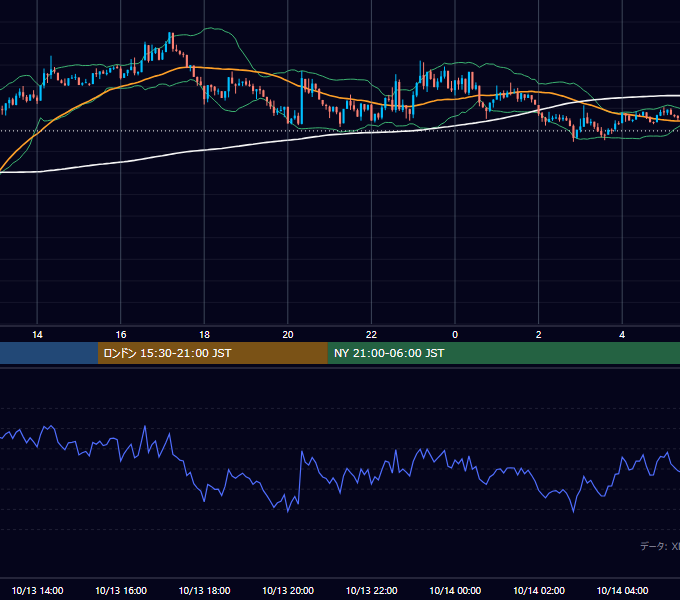Click the 20 hour label on price chart axis

[x=288, y=335]
